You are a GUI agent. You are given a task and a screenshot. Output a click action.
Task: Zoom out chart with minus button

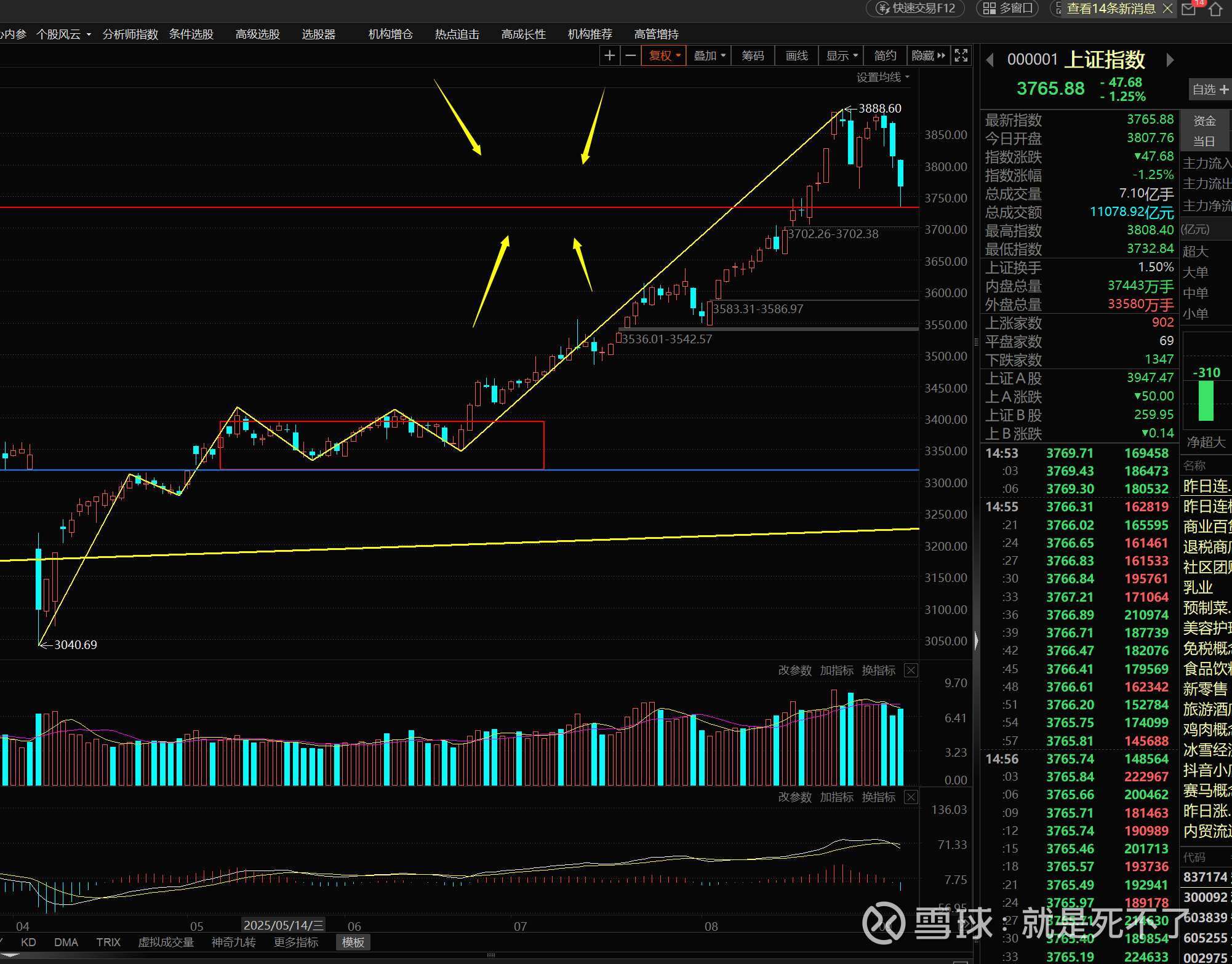click(630, 56)
